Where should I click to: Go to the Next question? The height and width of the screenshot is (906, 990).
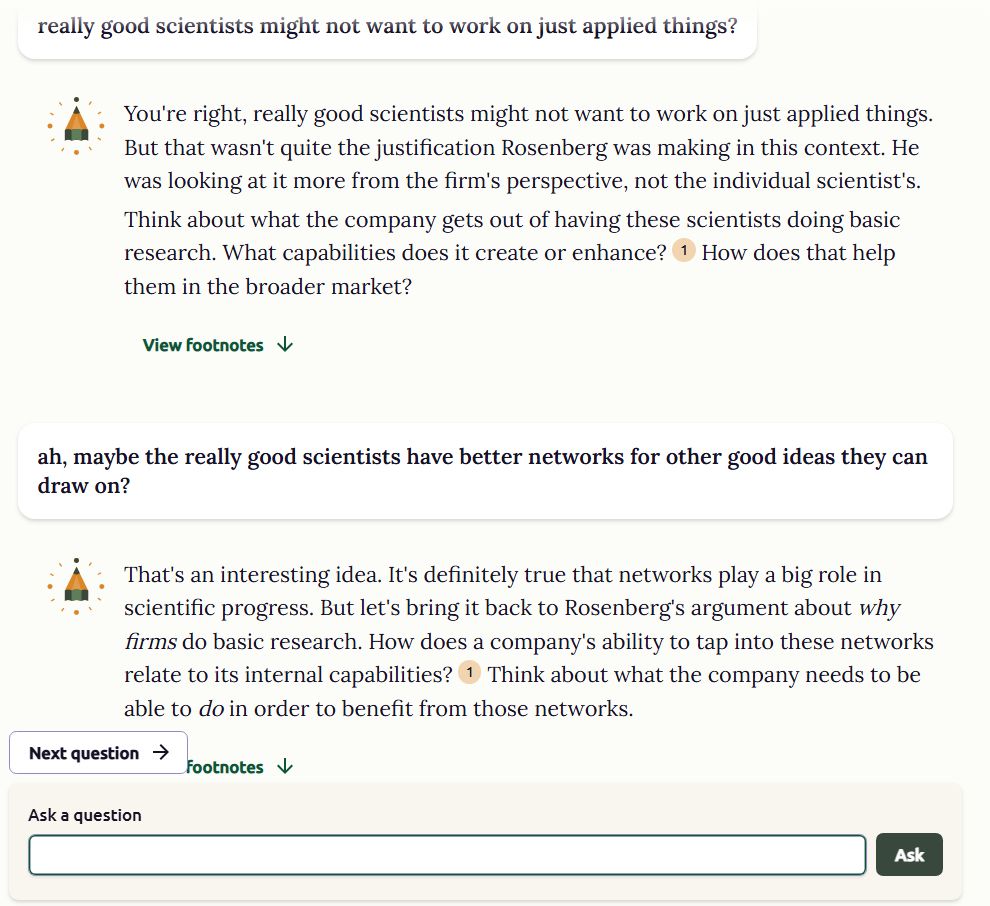click(x=97, y=753)
